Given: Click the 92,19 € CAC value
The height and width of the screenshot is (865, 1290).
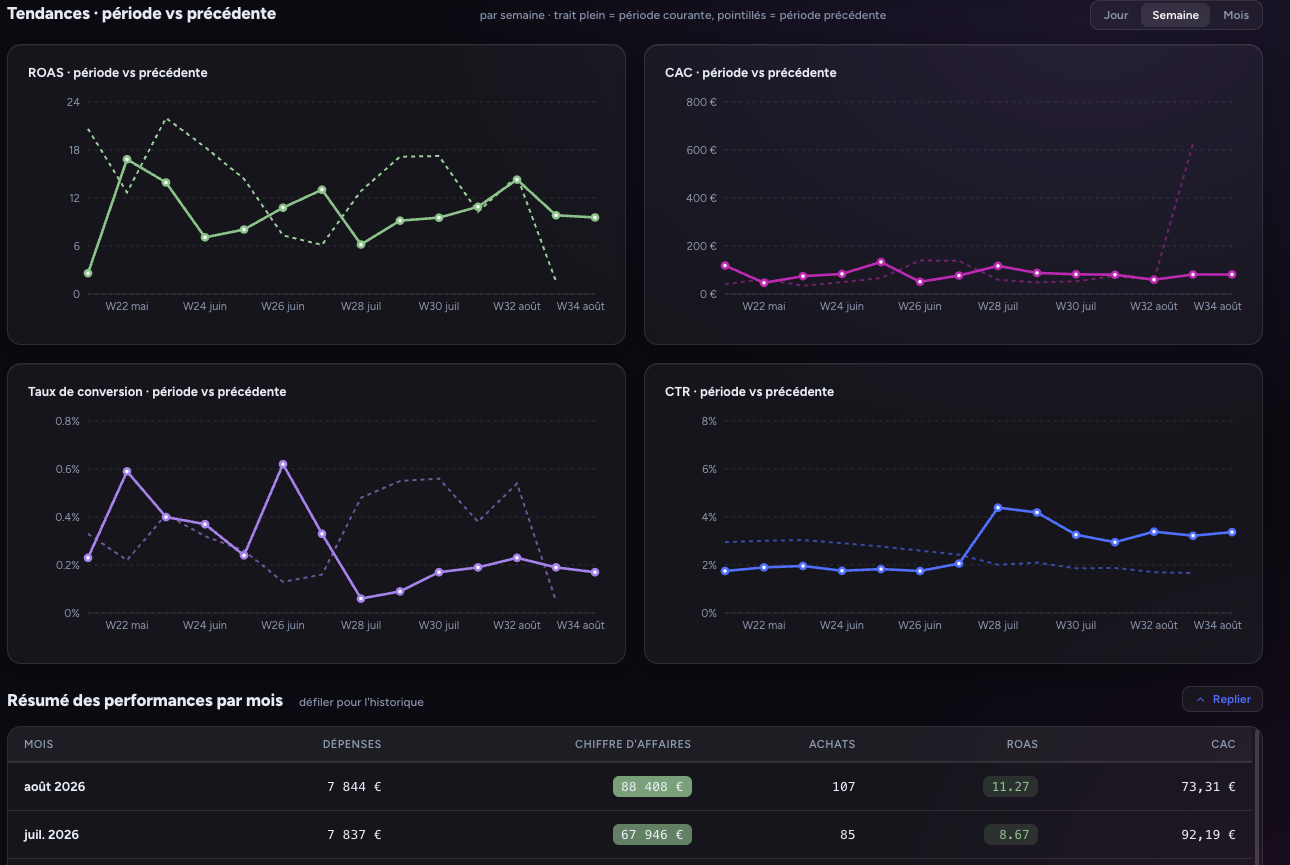Looking at the screenshot, I should [1208, 835].
